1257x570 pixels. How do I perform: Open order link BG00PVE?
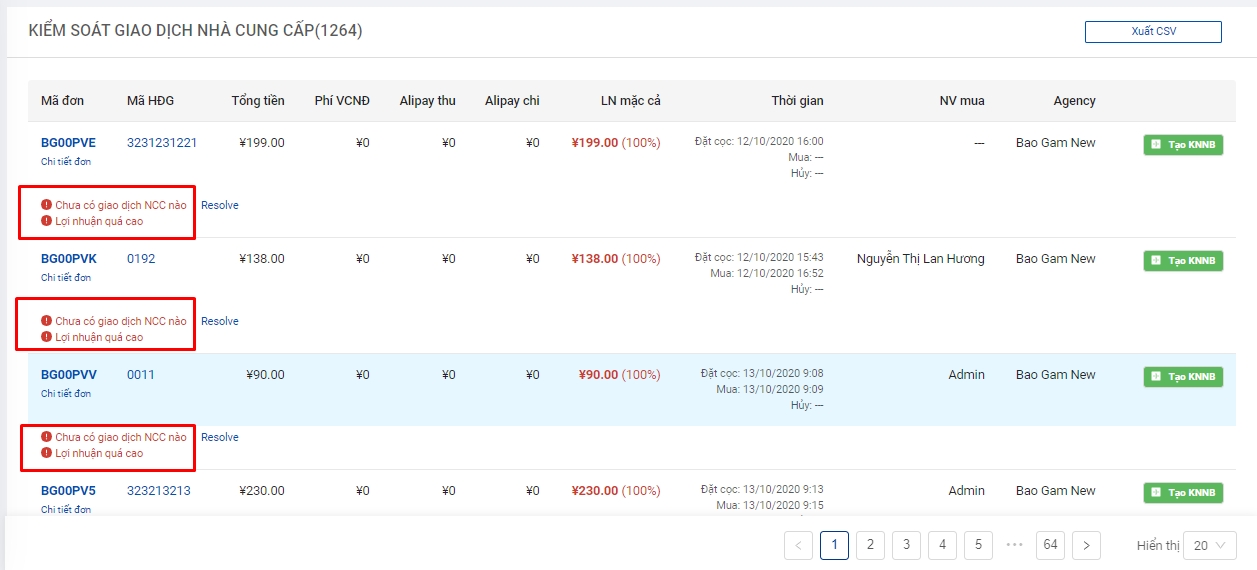(x=68, y=143)
